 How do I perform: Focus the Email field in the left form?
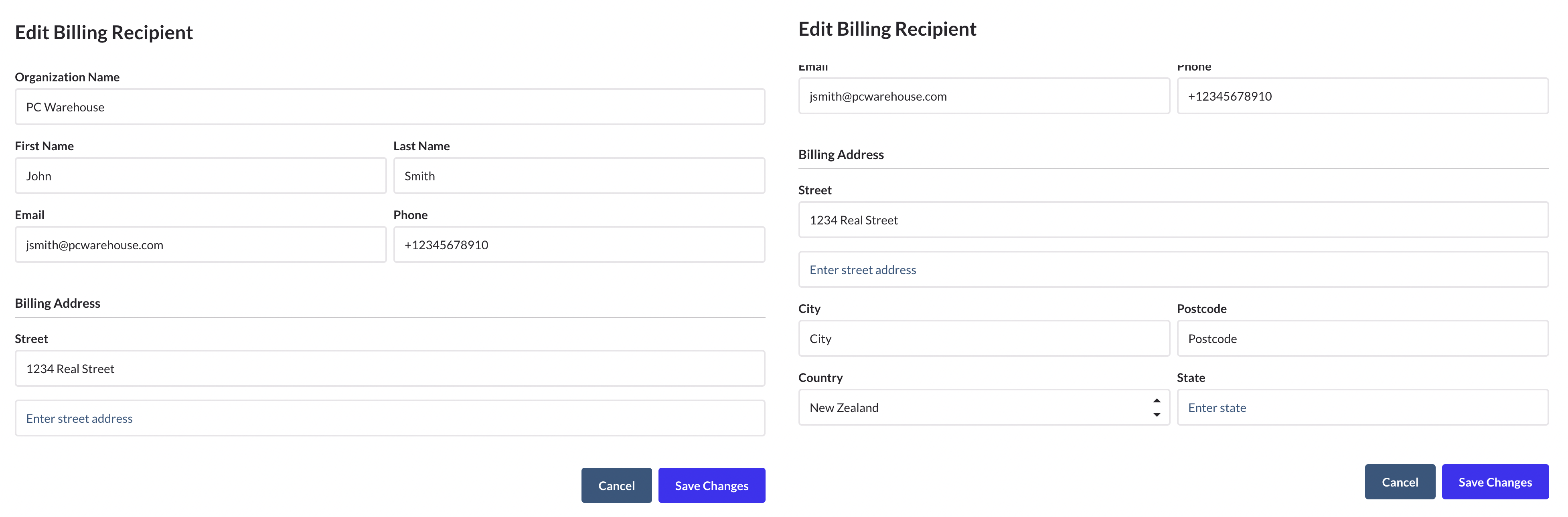200,244
